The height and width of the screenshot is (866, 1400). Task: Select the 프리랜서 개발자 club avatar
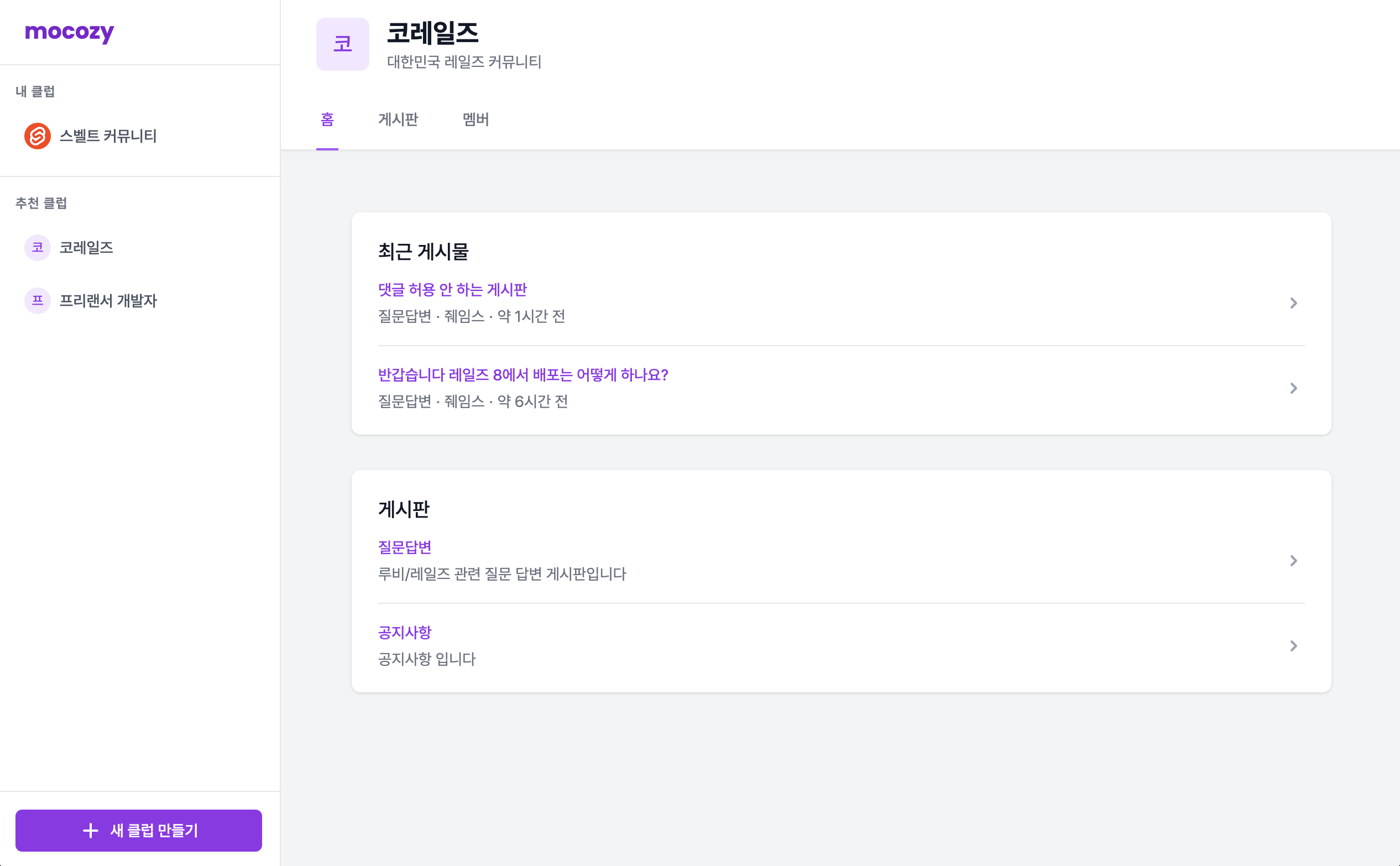pos(37,301)
